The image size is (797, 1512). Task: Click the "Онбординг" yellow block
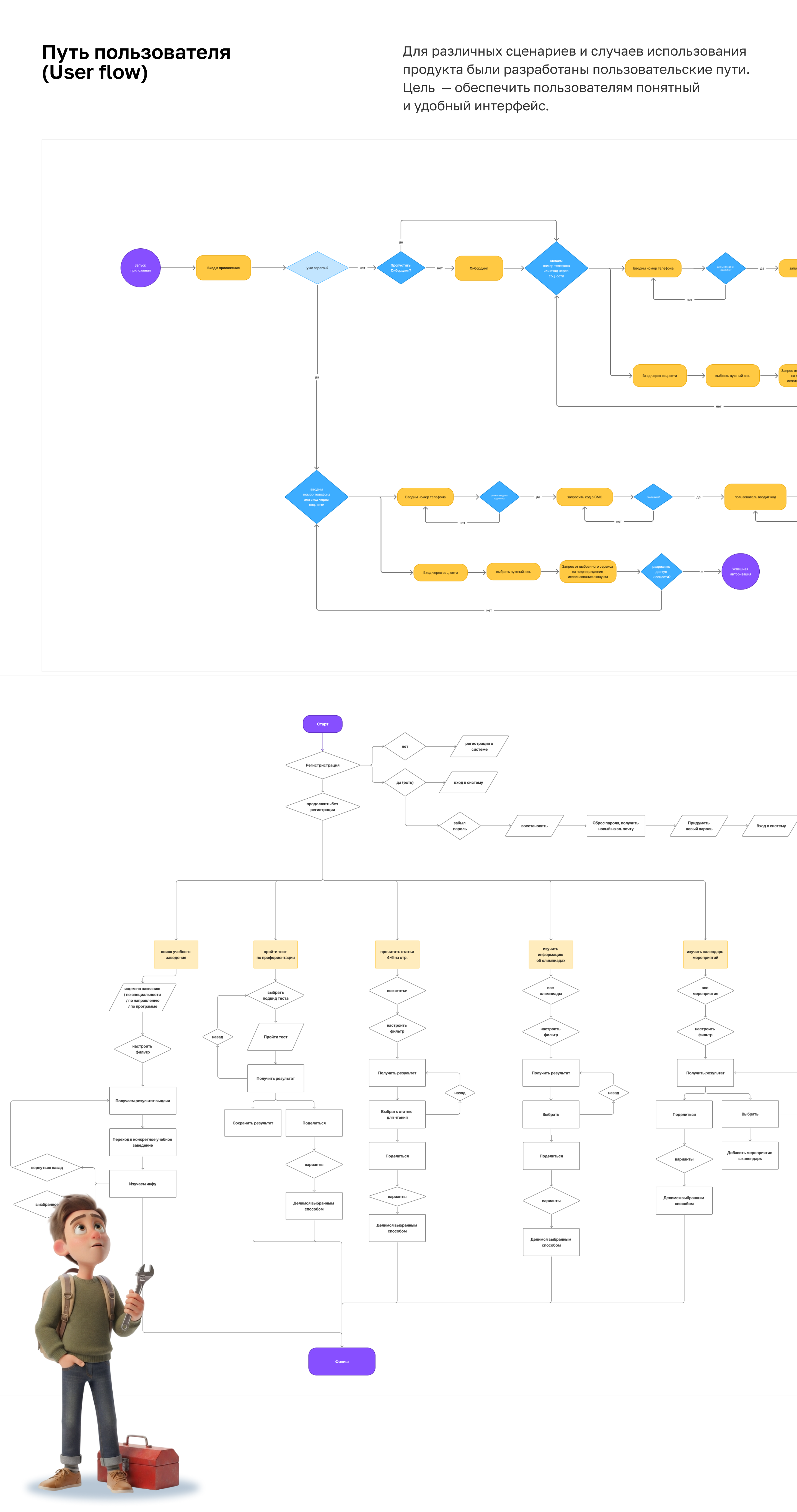pos(479,268)
